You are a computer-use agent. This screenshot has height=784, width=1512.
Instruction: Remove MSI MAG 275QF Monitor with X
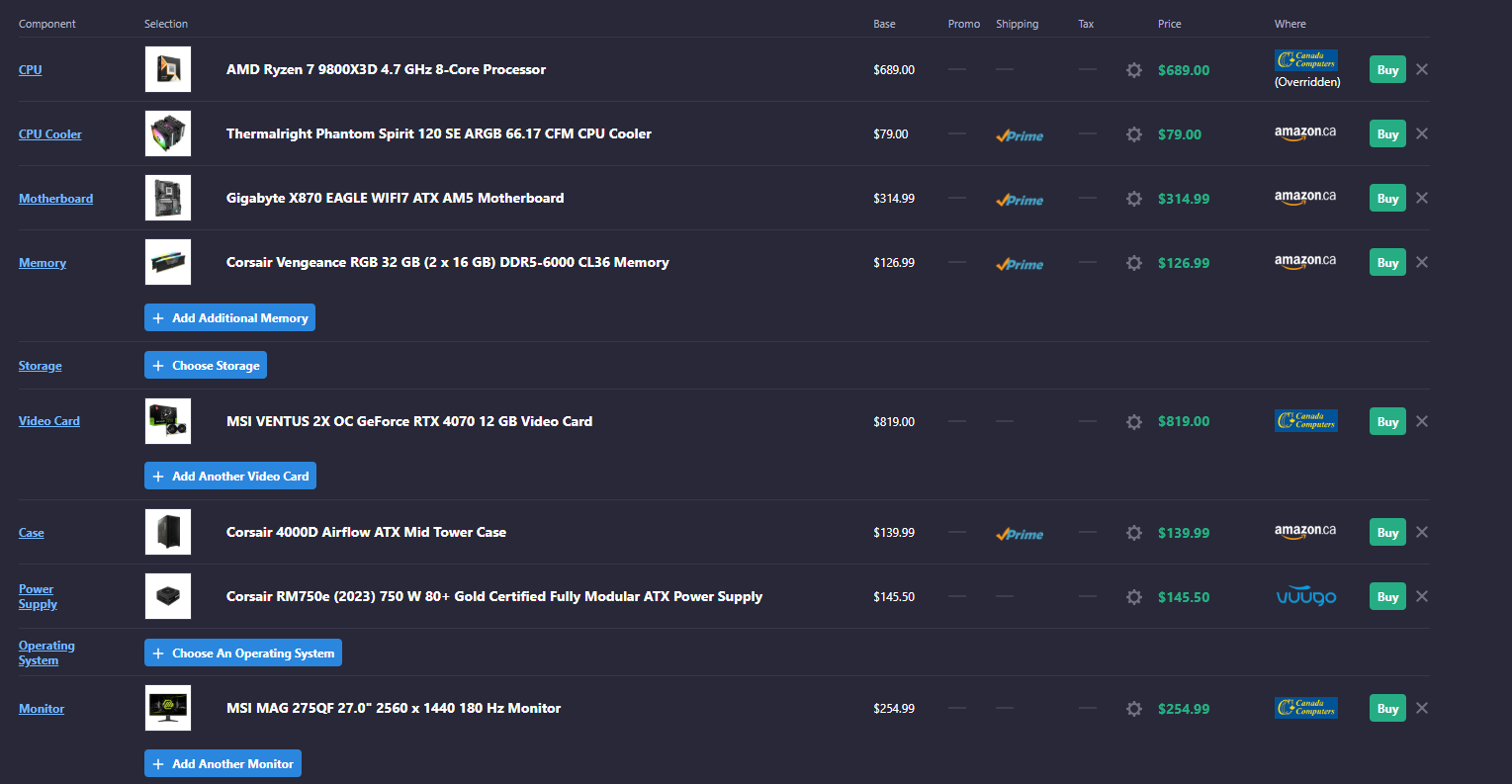pos(1422,708)
